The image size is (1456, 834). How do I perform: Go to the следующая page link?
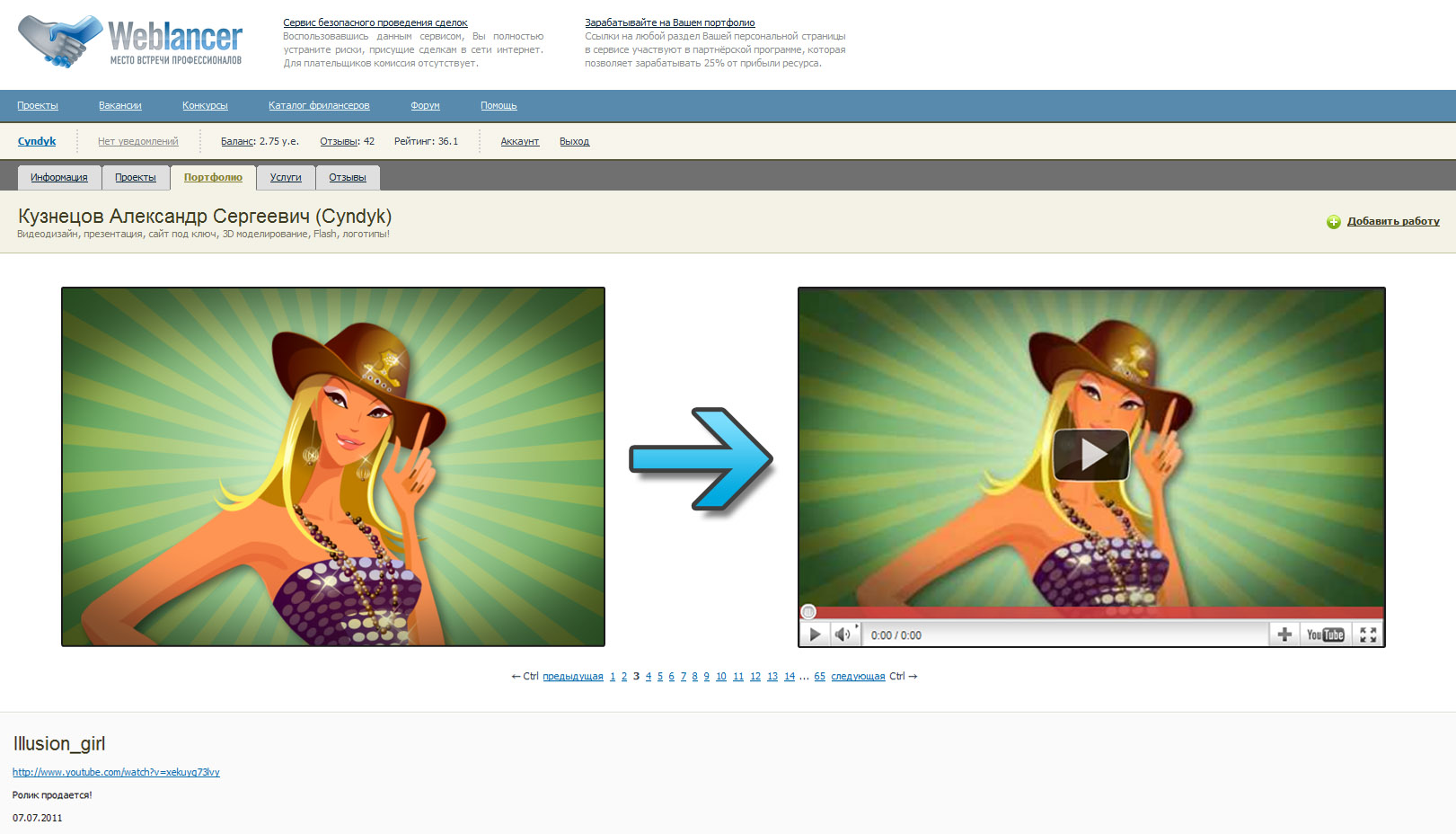(x=858, y=677)
